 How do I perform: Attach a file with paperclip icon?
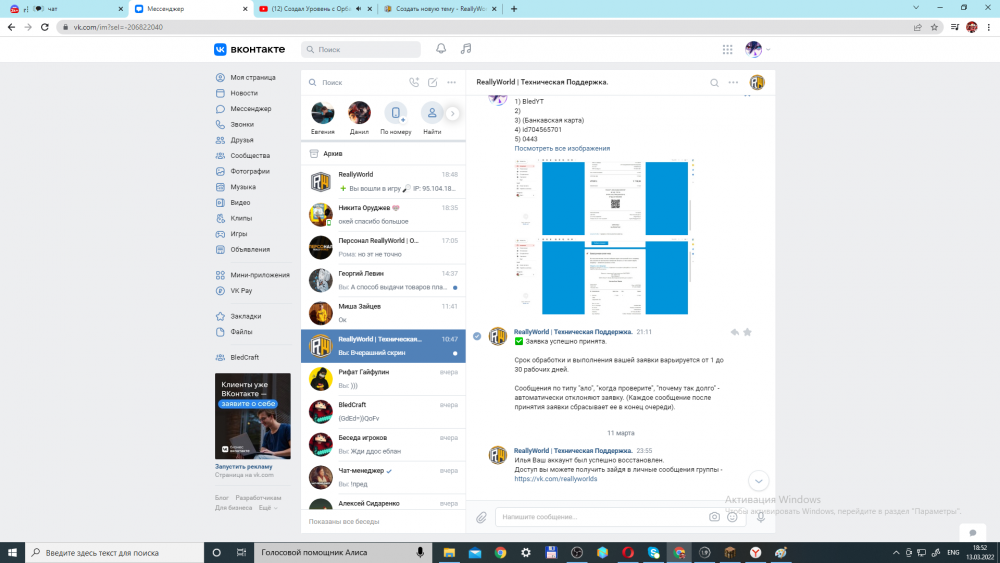(x=481, y=517)
